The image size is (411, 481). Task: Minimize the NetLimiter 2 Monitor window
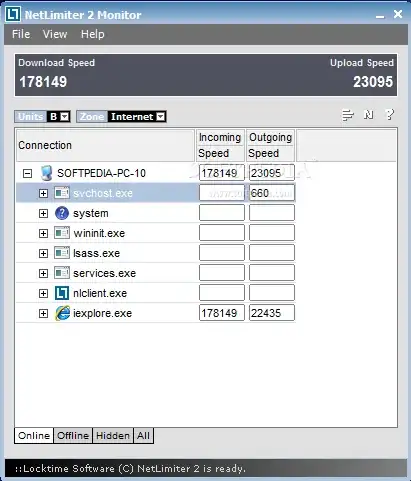380,16
